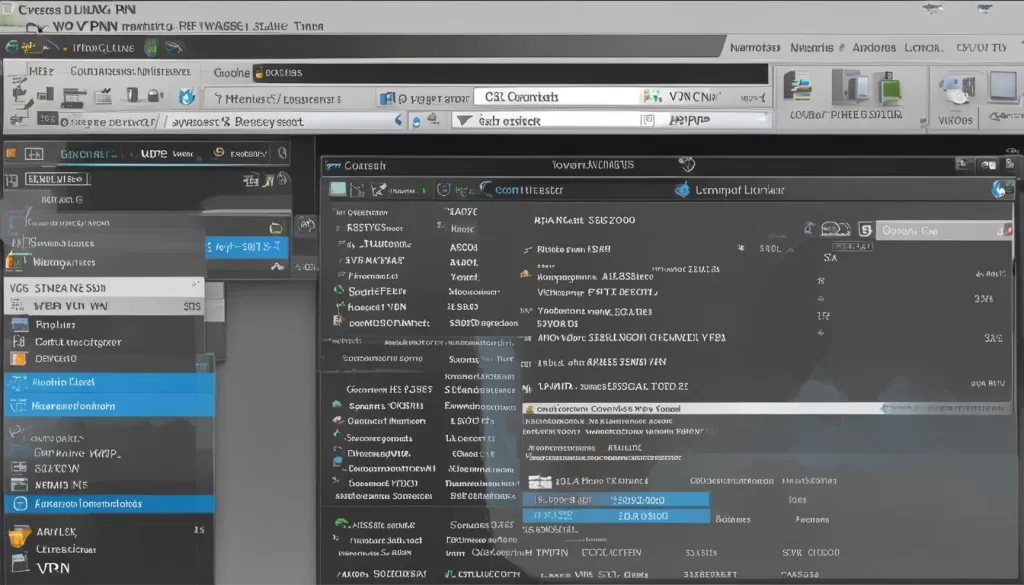The width and height of the screenshot is (1024, 585).
Task: Select the 'NEMI3 ME' entry
Action: (61, 485)
